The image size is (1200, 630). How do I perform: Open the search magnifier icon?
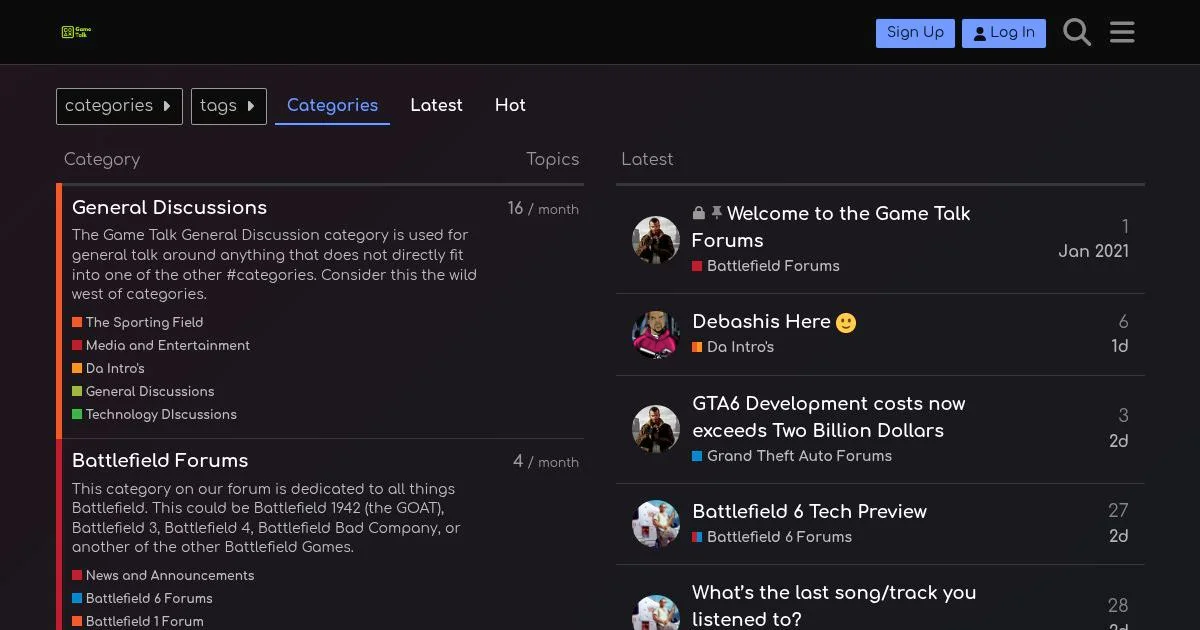(x=1077, y=32)
